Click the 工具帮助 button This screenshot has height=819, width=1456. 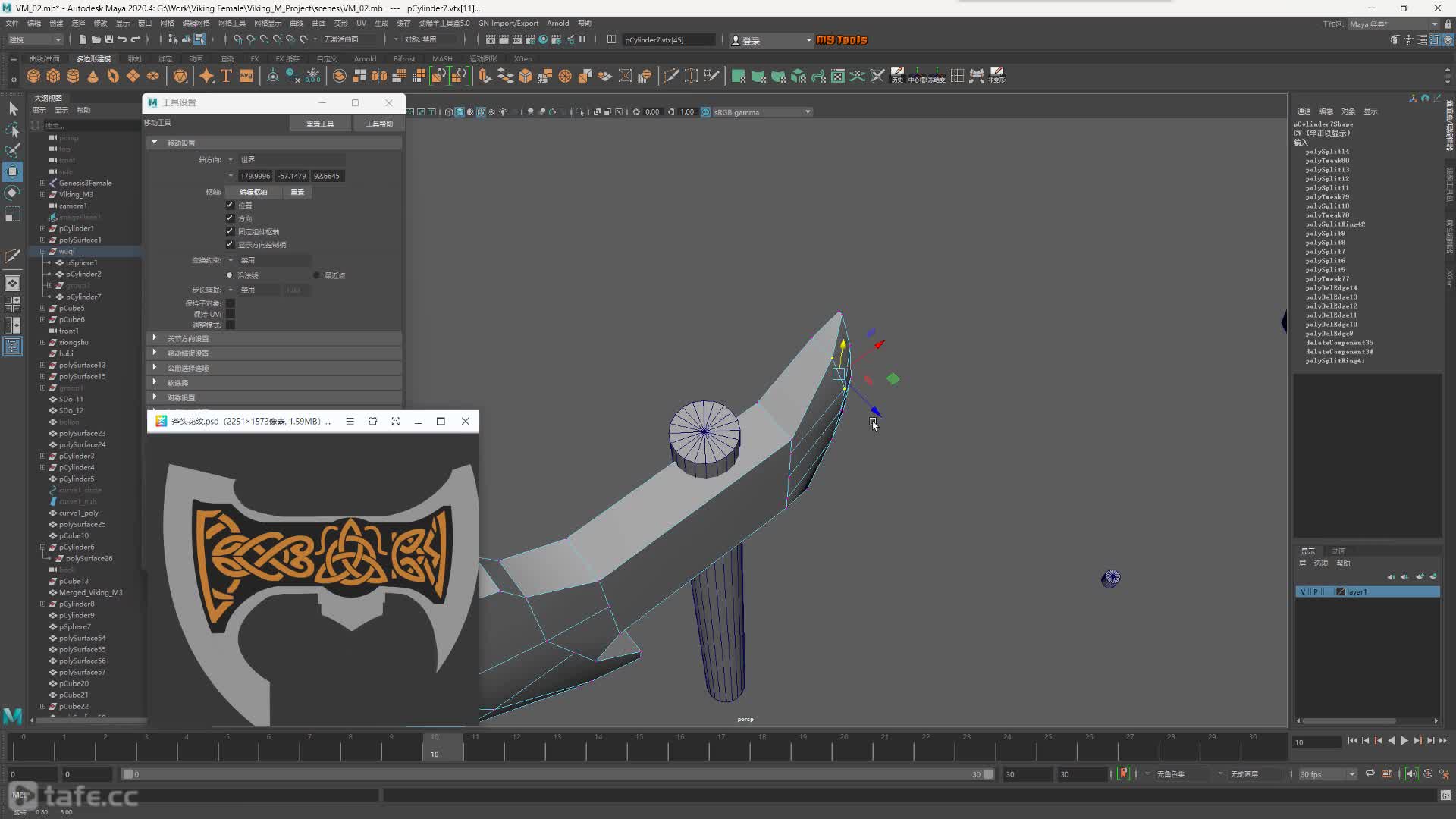click(379, 123)
